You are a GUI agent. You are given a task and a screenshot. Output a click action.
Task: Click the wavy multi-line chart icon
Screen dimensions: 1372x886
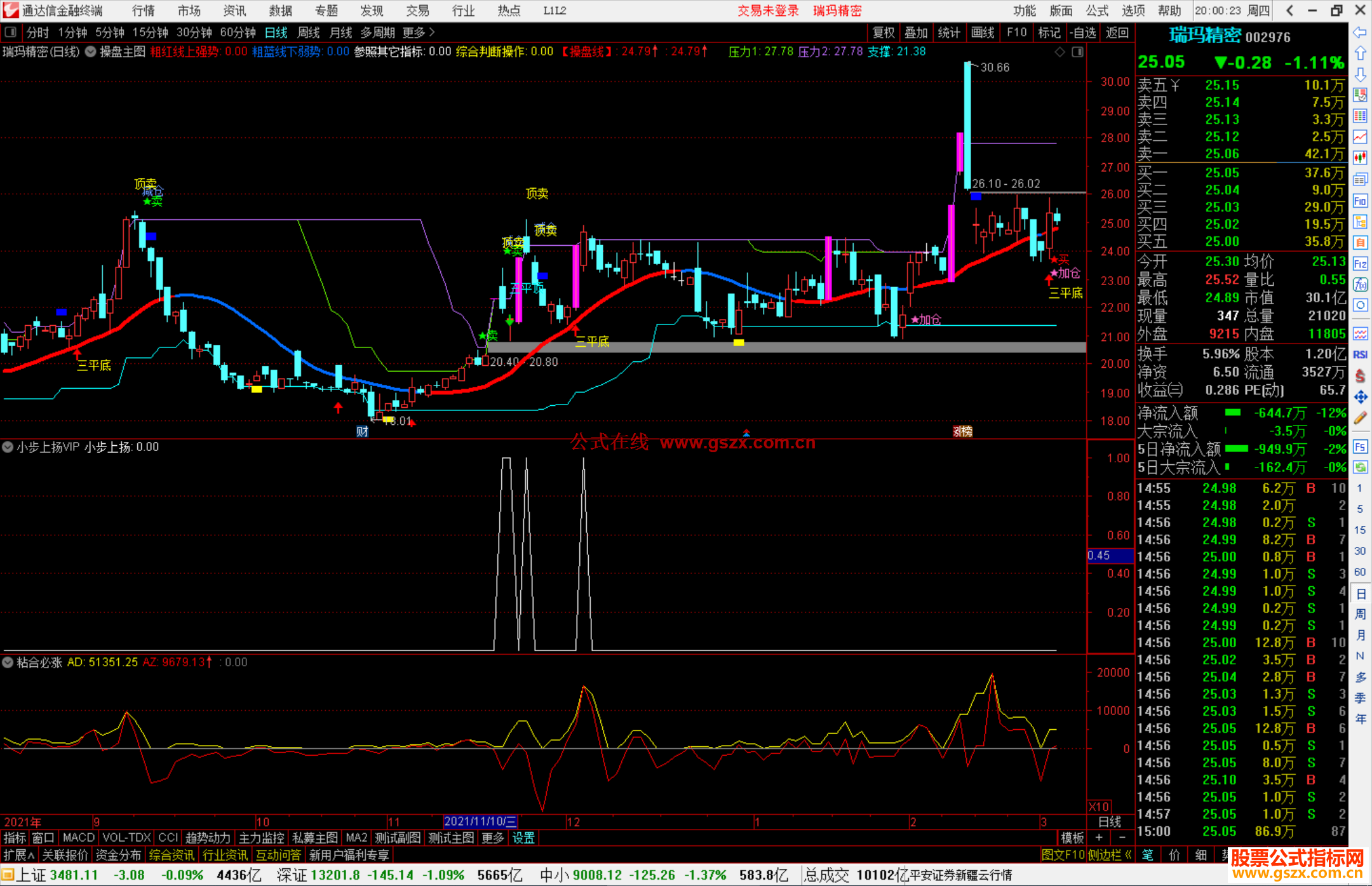tap(1360, 333)
